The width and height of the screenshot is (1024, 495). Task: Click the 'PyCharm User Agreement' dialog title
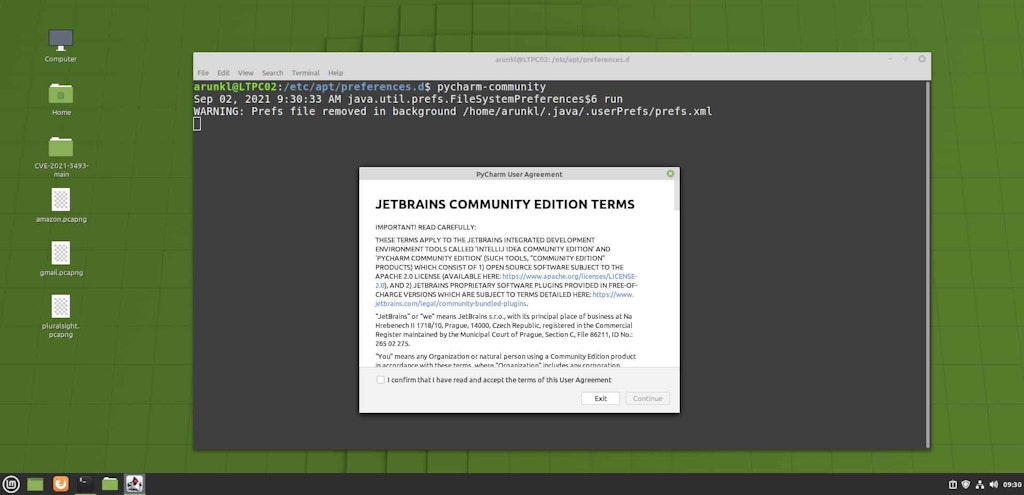519,174
